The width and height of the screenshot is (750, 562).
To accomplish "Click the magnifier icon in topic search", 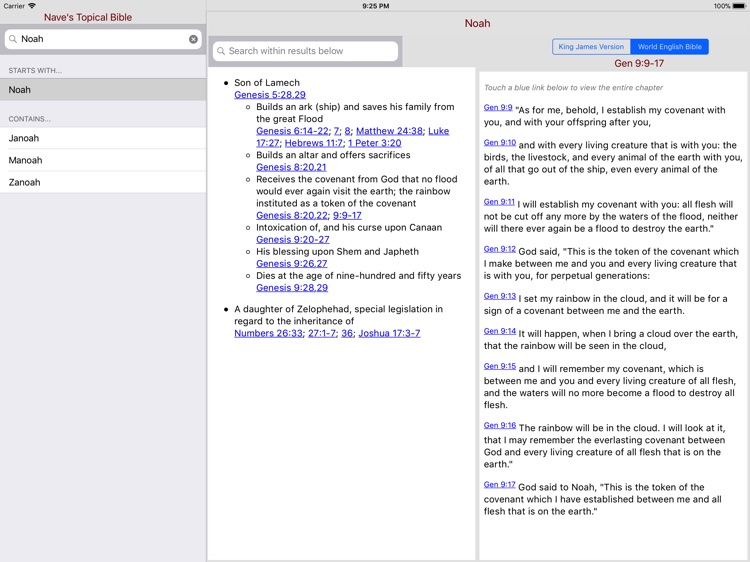I will (x=13, y=39).
